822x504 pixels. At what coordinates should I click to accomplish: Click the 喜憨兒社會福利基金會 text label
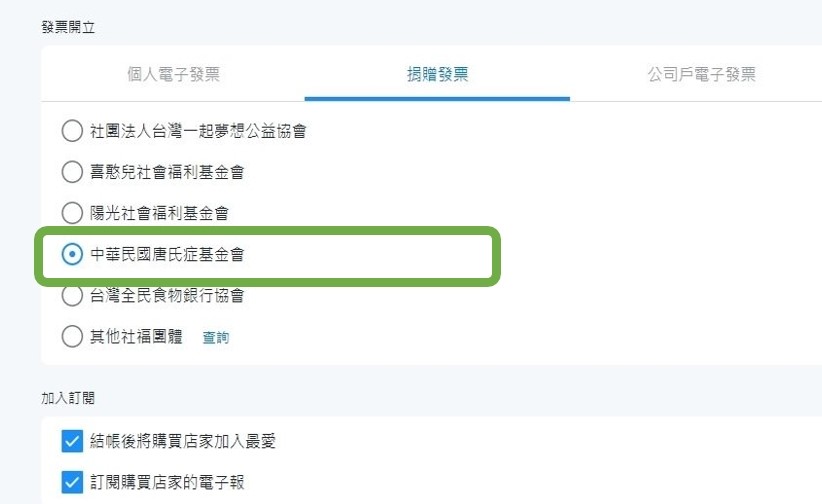167,172
